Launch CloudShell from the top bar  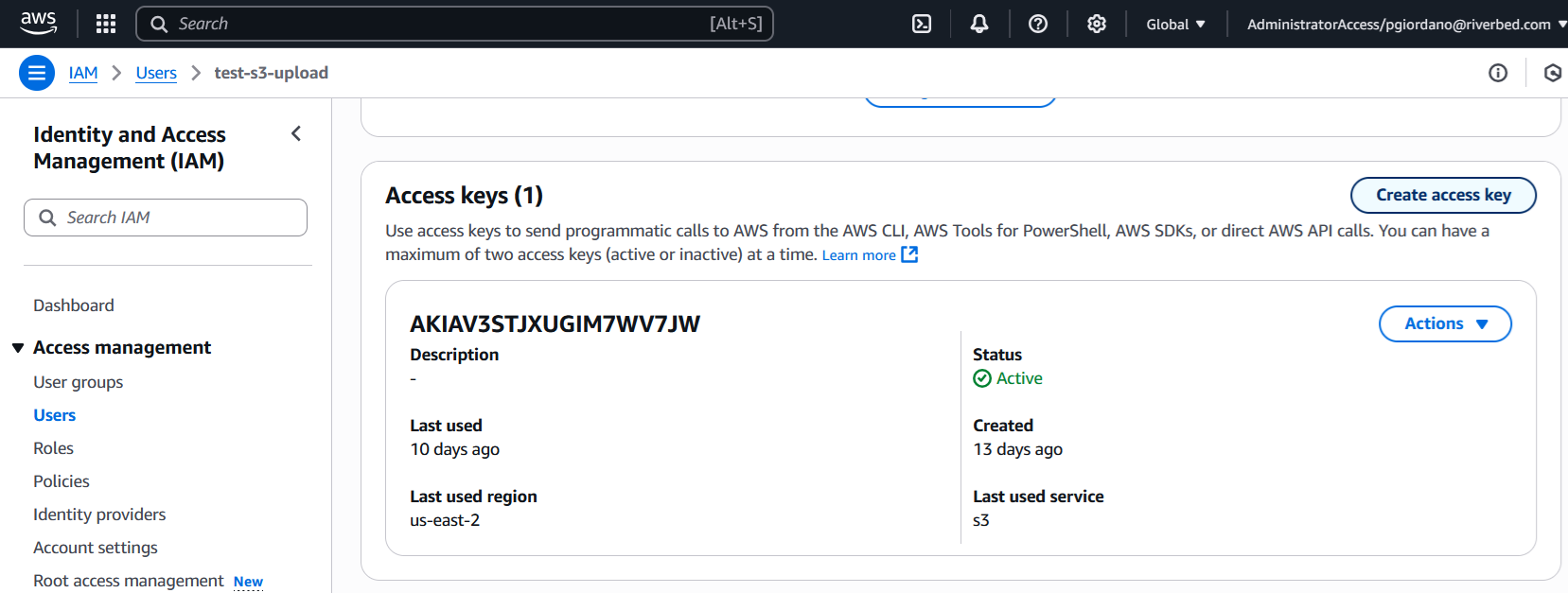[x=922, y=24]
